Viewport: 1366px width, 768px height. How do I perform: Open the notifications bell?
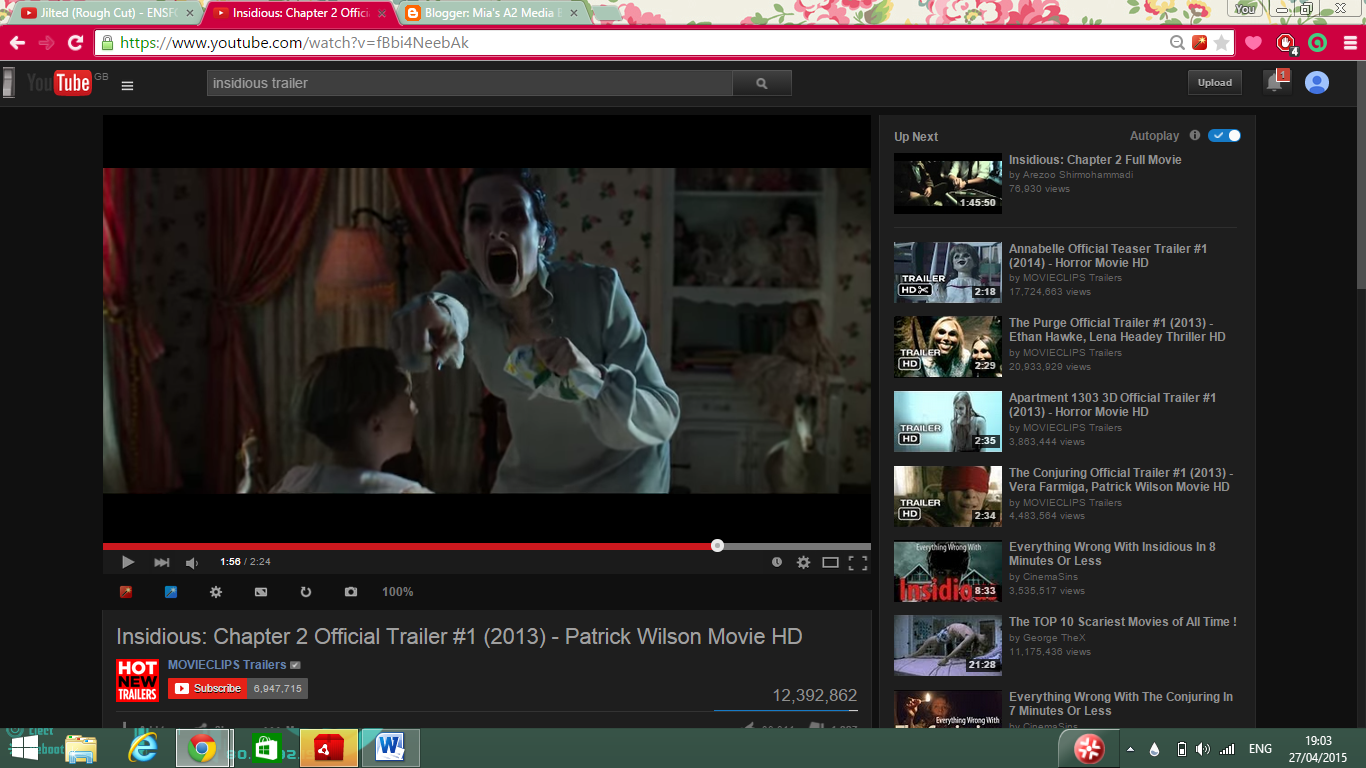click(x=1275, y=82)
